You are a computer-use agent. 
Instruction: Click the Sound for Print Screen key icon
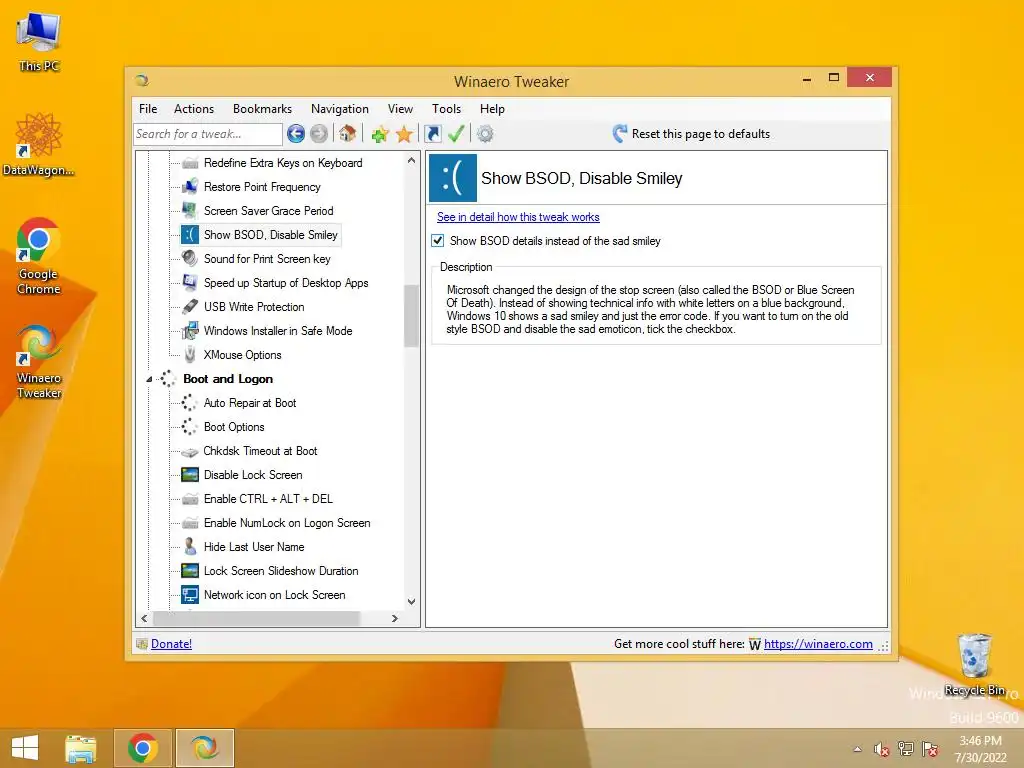tap(190, 259)
